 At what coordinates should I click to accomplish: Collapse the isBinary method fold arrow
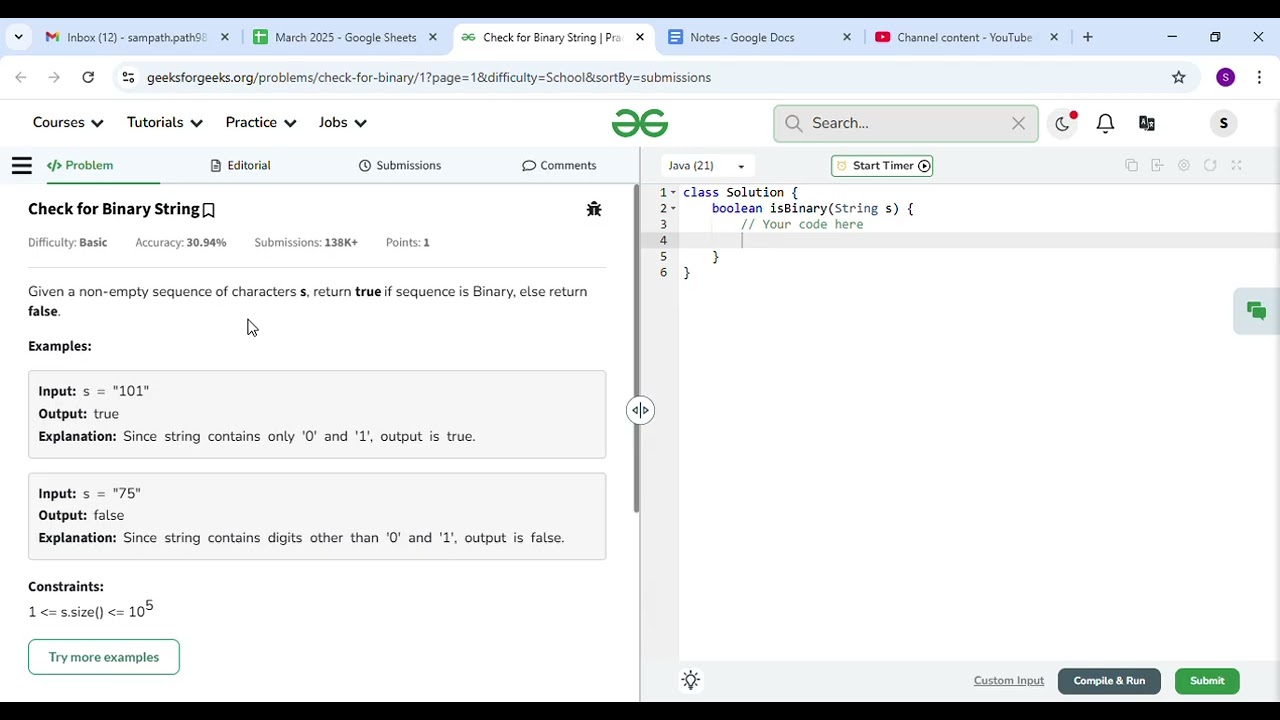point(673,208)
